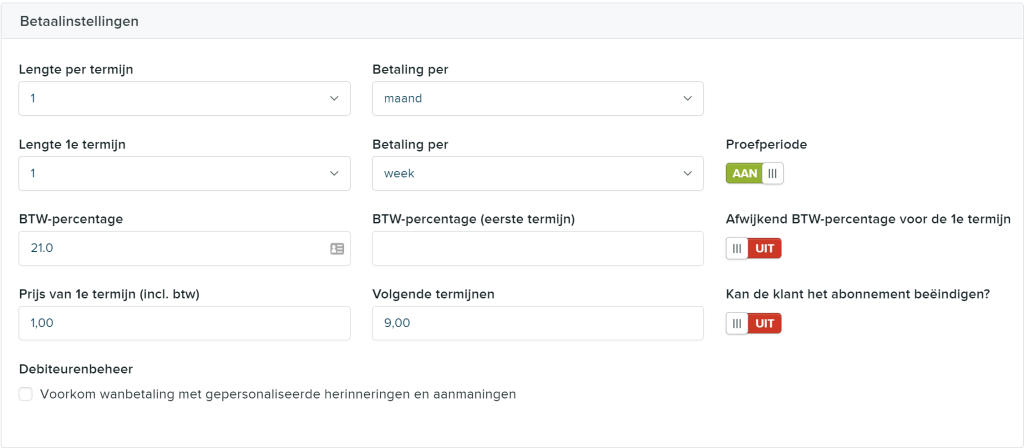Click Prijs van 1e termijn field
Image resolution: width=1024 pixels, height=448 pixels.
[184, 324]
